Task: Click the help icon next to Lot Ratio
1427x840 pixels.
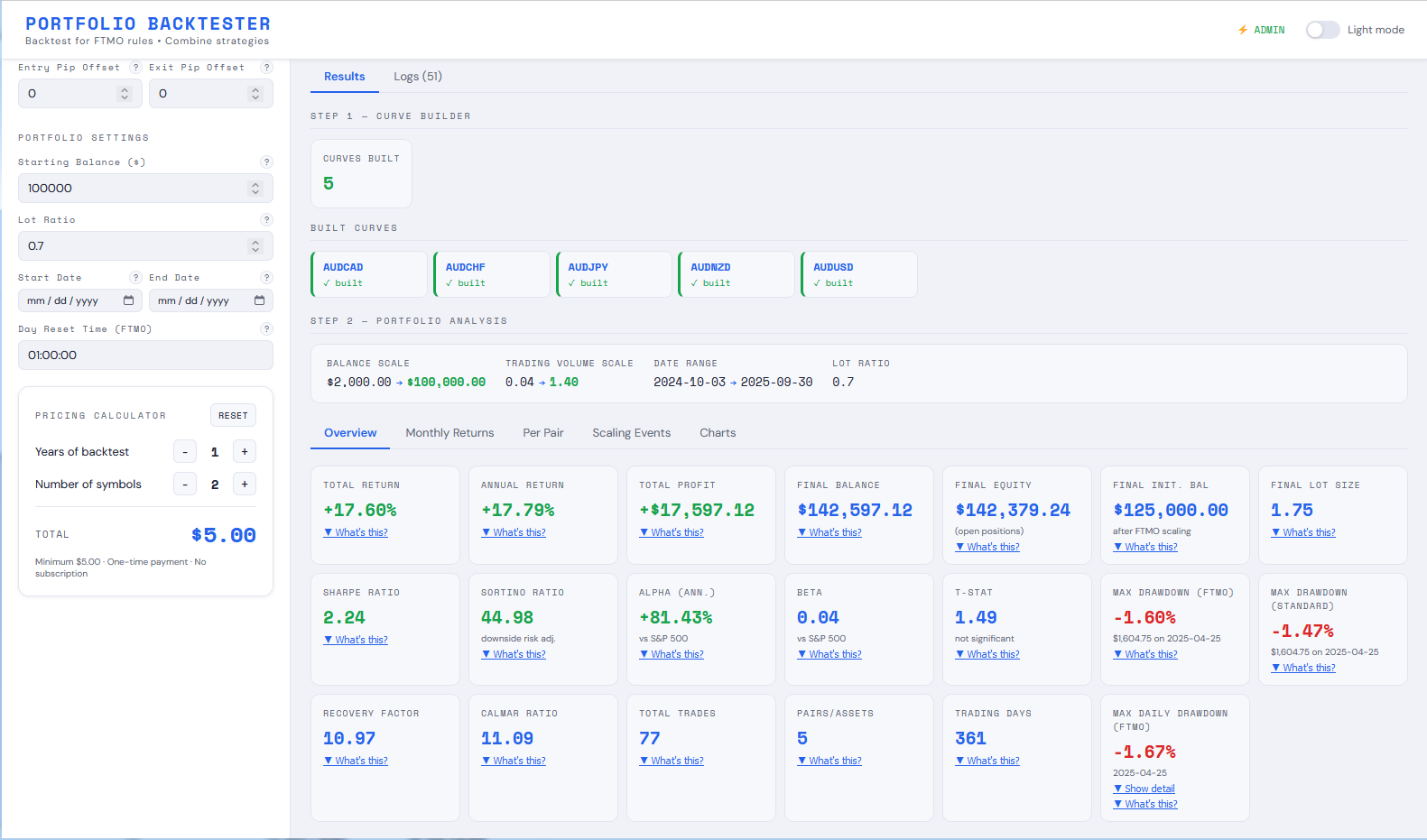Action: click(x=266, y=220)
